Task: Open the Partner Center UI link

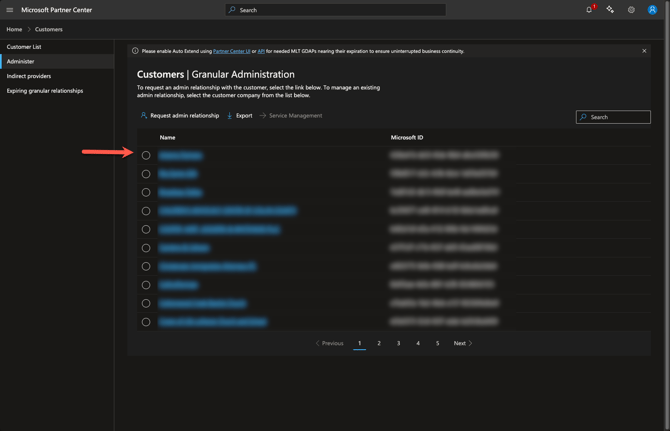Action: click(231, 51)
